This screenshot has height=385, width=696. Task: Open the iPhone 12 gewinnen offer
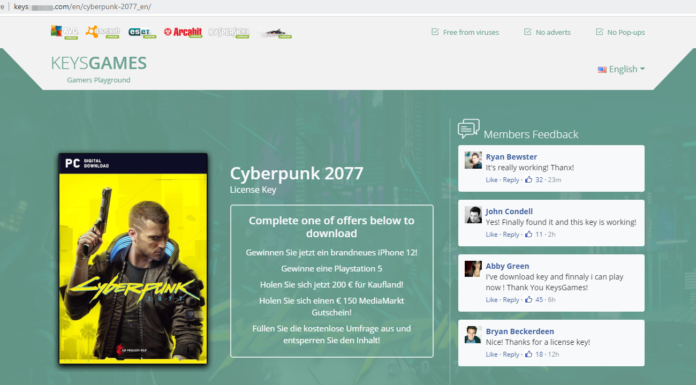(332, 253)
